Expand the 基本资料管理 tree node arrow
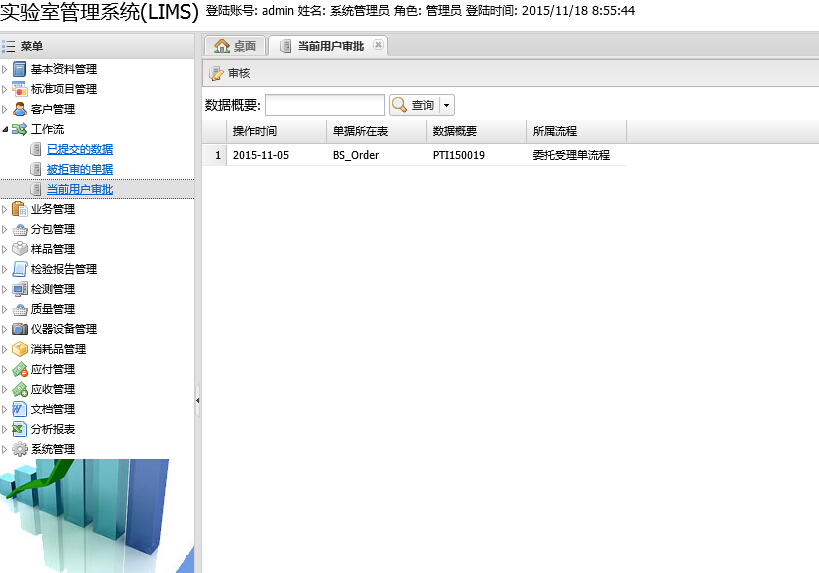The width and height of the screenshot is (819, 573). pos(5,69)
